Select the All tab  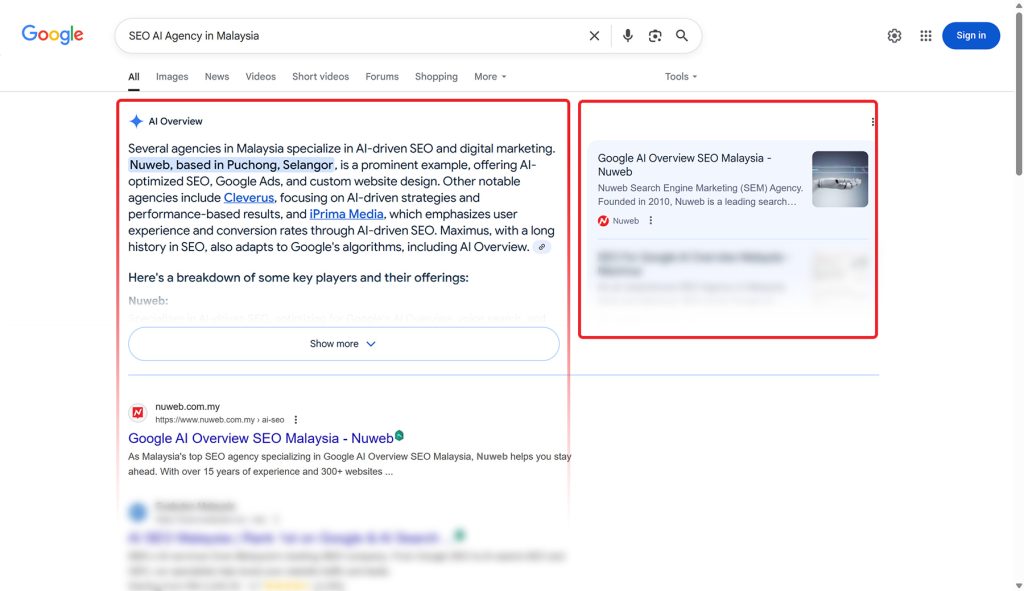(134, 76)
